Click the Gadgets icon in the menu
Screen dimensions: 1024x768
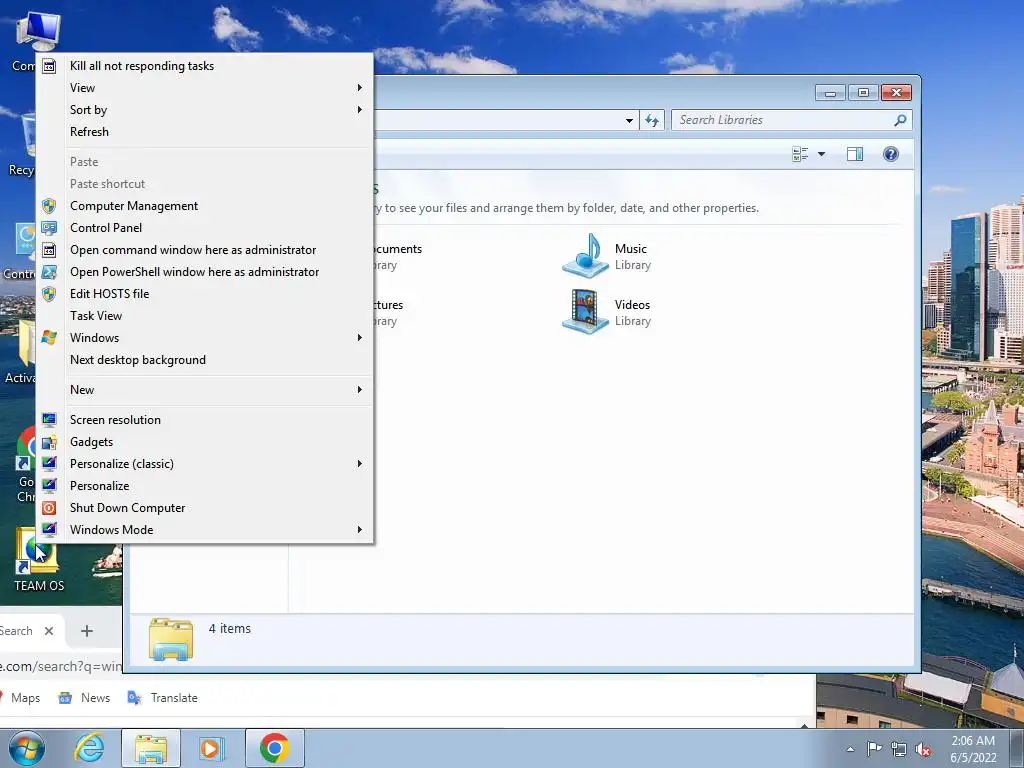point(49,442)
